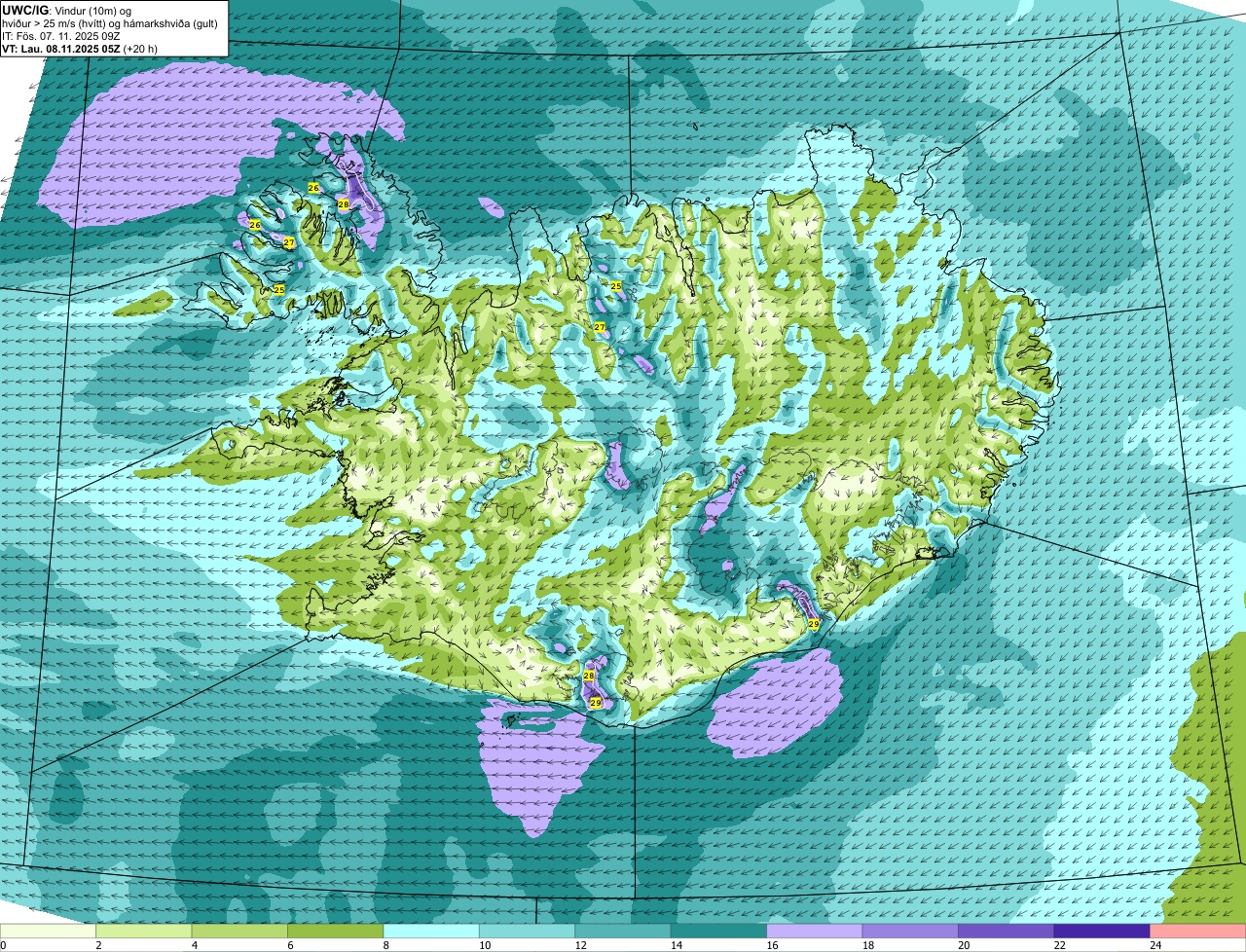Click the valid time "VT: Lau. 08.11.2025 05Z"
The width and height of the screenshot is (1246, 952).
tap(62, 49)
